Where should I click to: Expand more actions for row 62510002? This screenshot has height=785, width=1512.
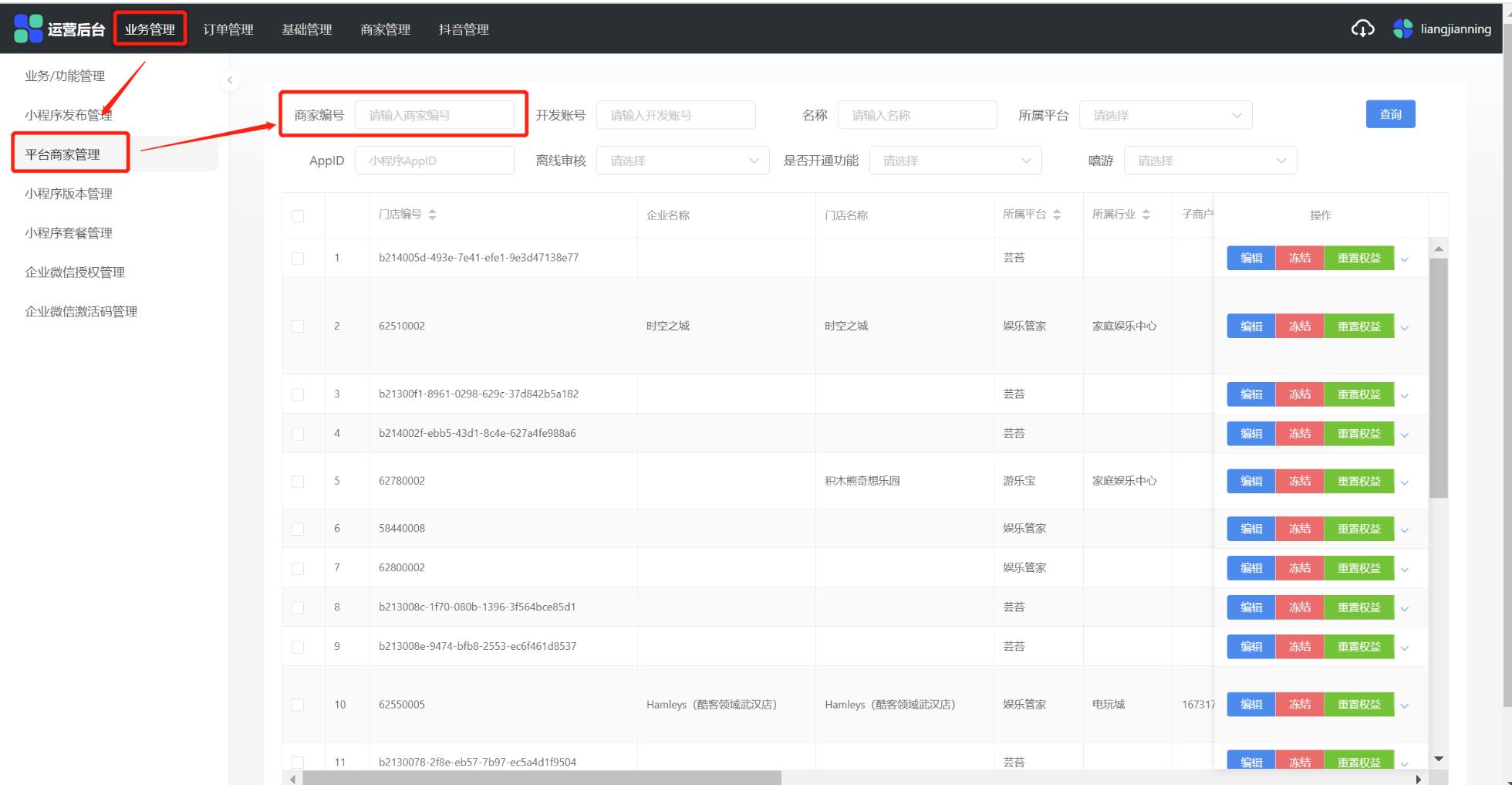click(1405, 327)
